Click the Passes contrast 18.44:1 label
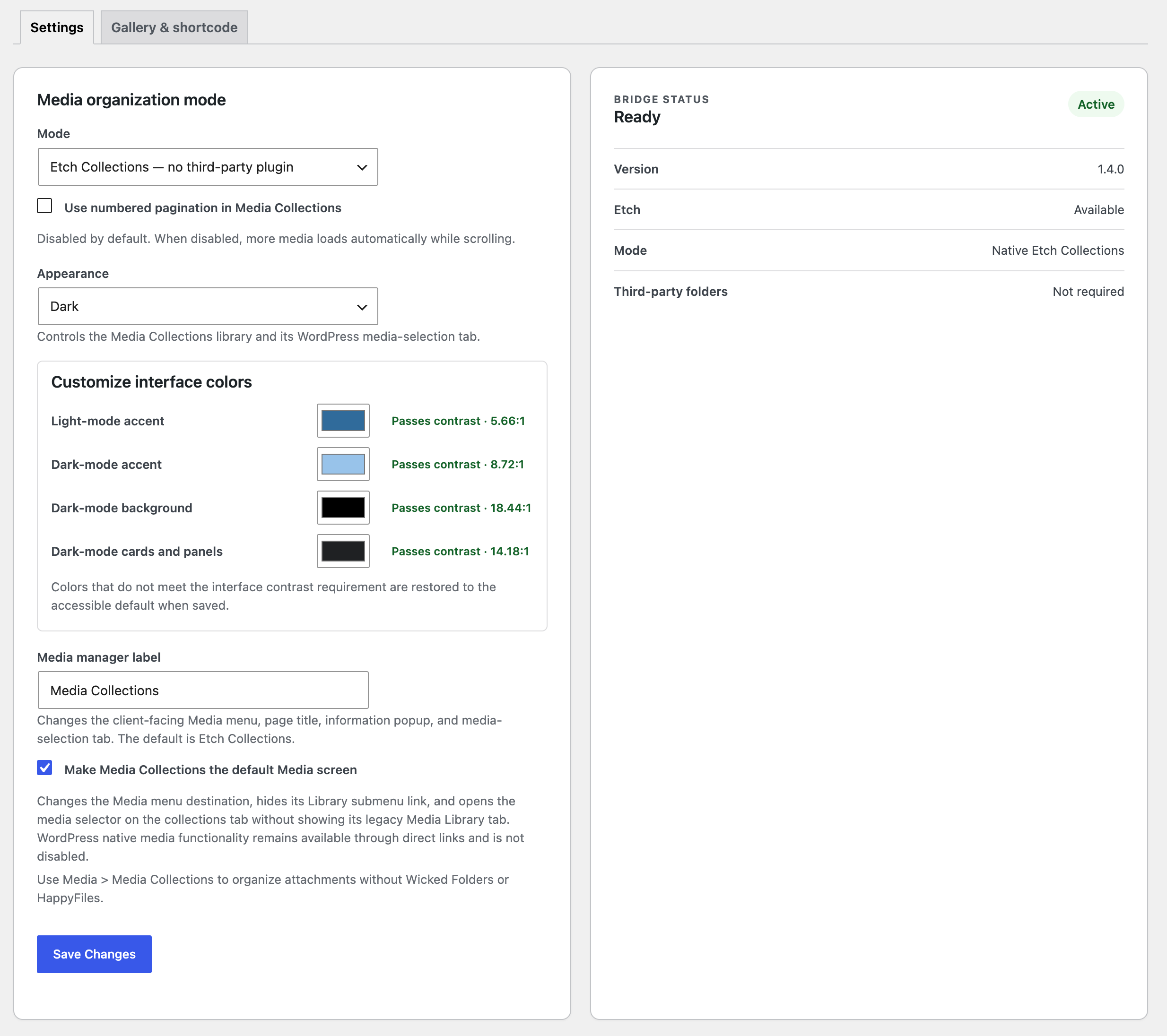1167x1036 pixels. coord(462,508)
